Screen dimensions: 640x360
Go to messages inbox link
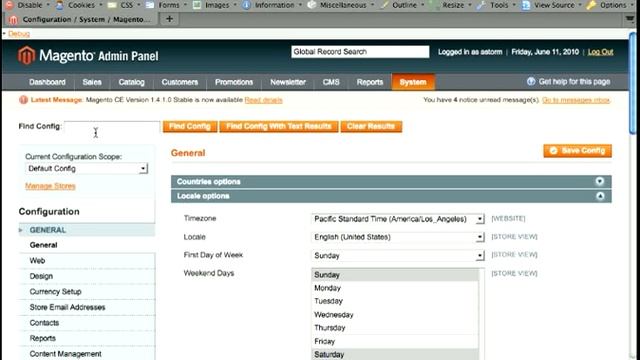click(576, 100)
